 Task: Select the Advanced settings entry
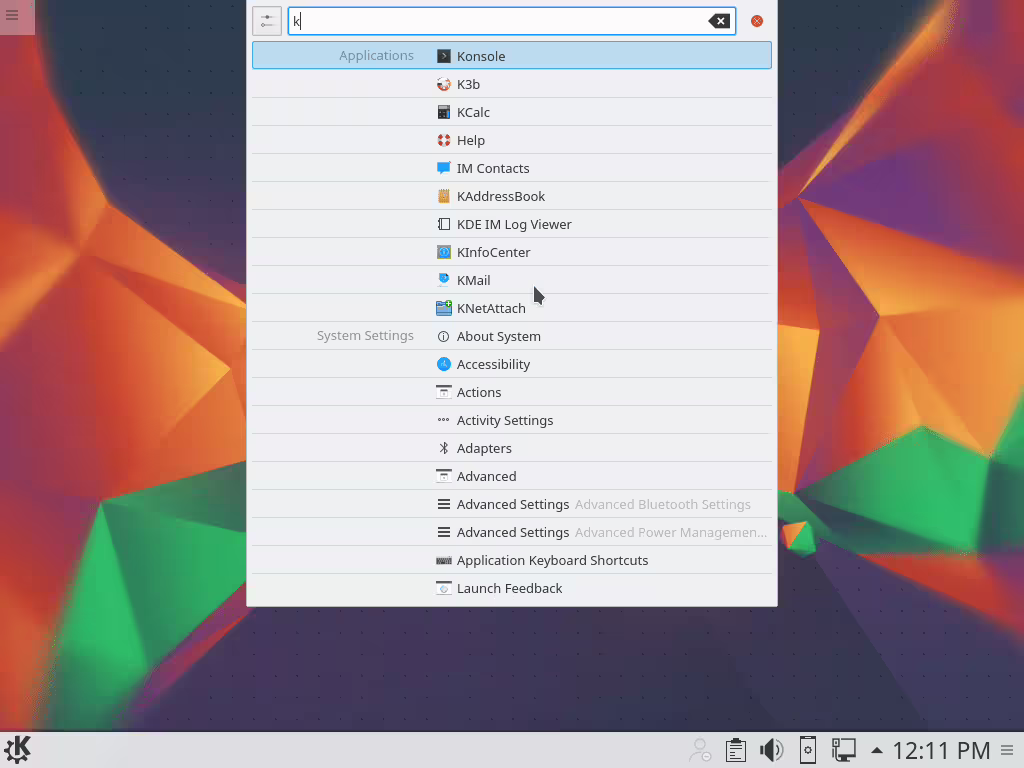click(x=512, y=477)
